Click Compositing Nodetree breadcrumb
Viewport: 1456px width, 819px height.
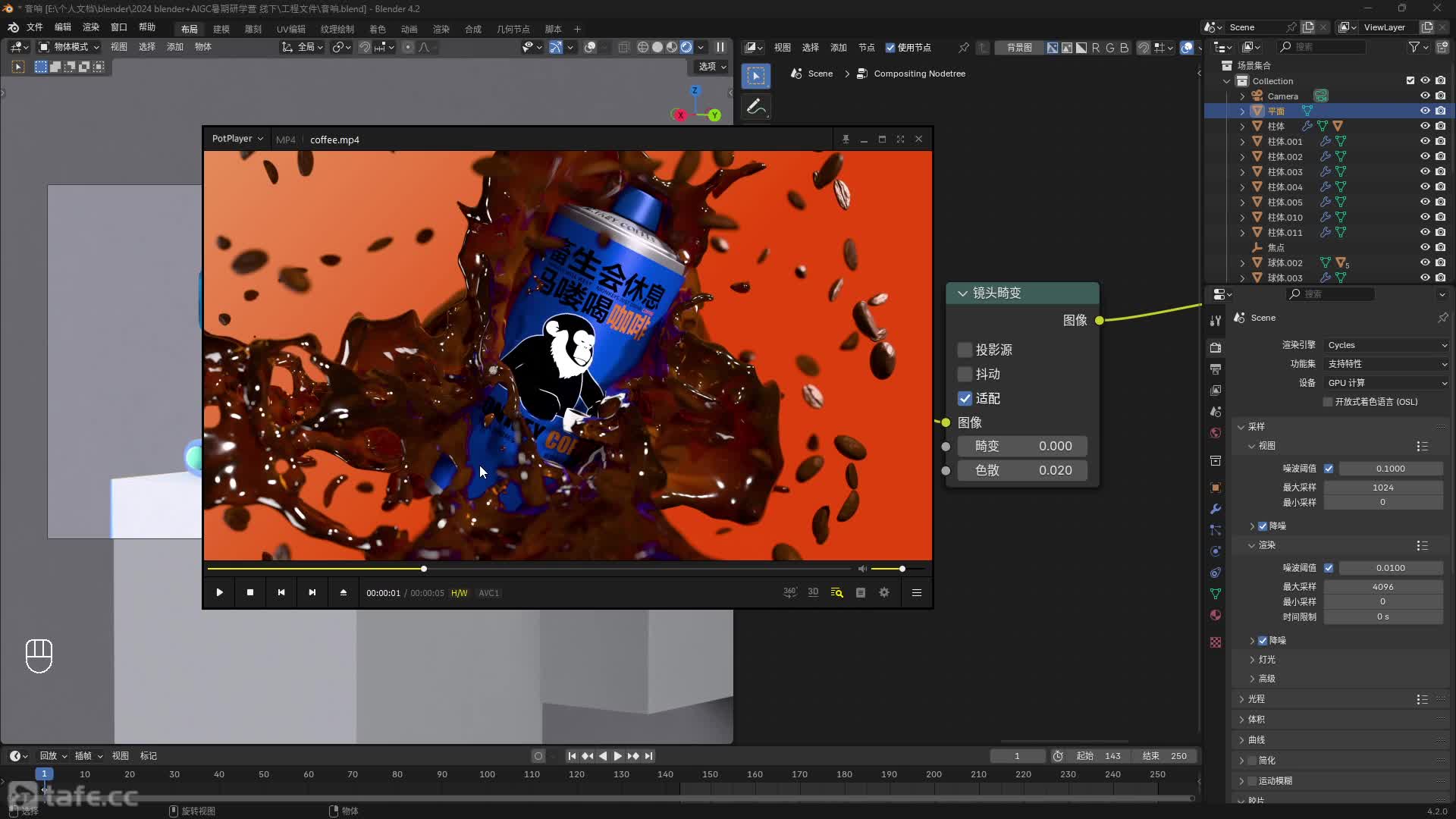click(x=911, y=74)
